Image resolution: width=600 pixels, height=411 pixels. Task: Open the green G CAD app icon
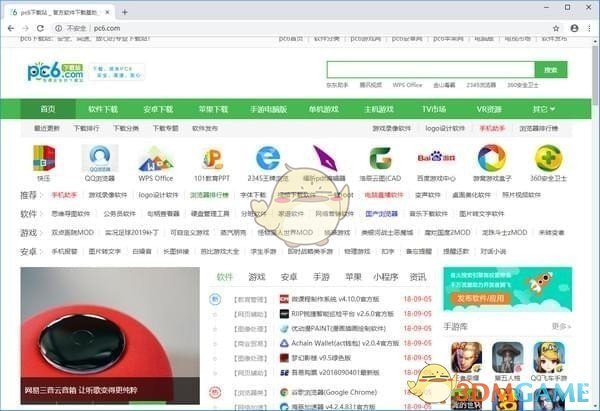(380, 158)
